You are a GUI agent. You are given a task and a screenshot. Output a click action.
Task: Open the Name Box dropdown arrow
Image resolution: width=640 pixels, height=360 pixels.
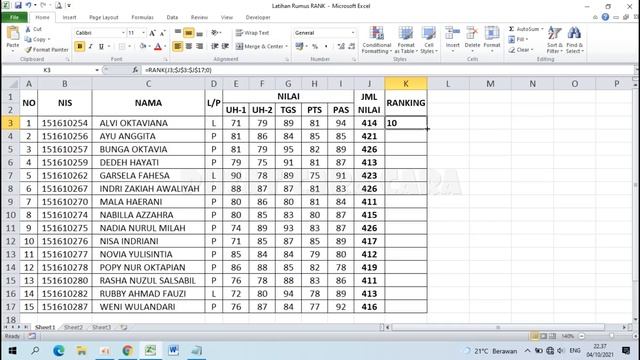(x=97, y=70)
